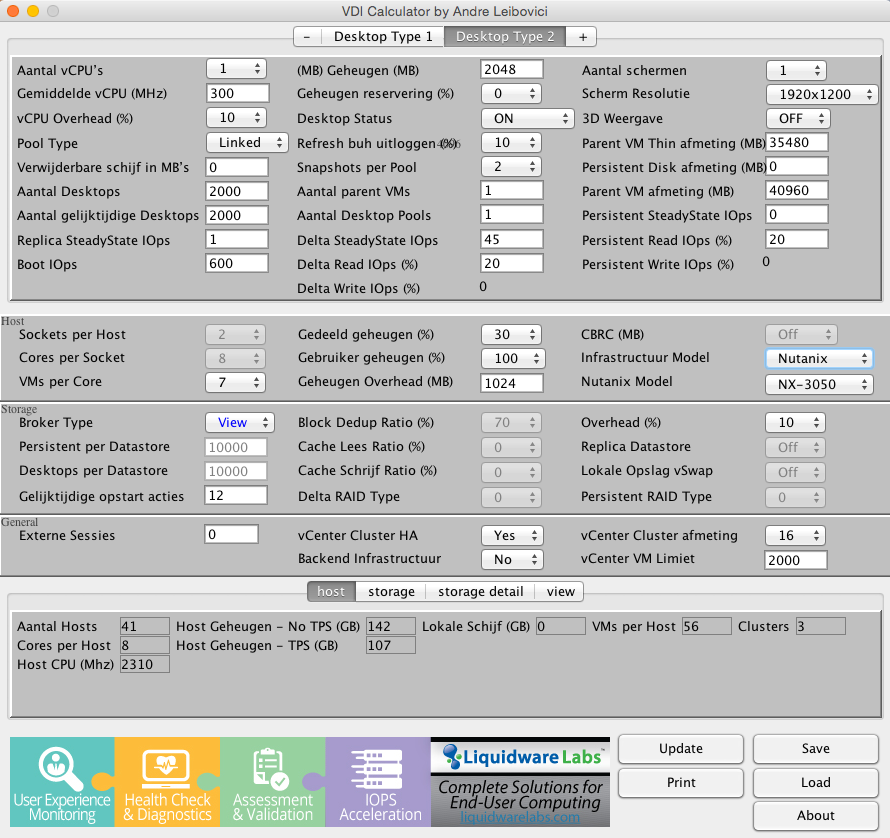The image size is (890, 838).
Task: Edit Boot IOps field
Action: (237, 263)
